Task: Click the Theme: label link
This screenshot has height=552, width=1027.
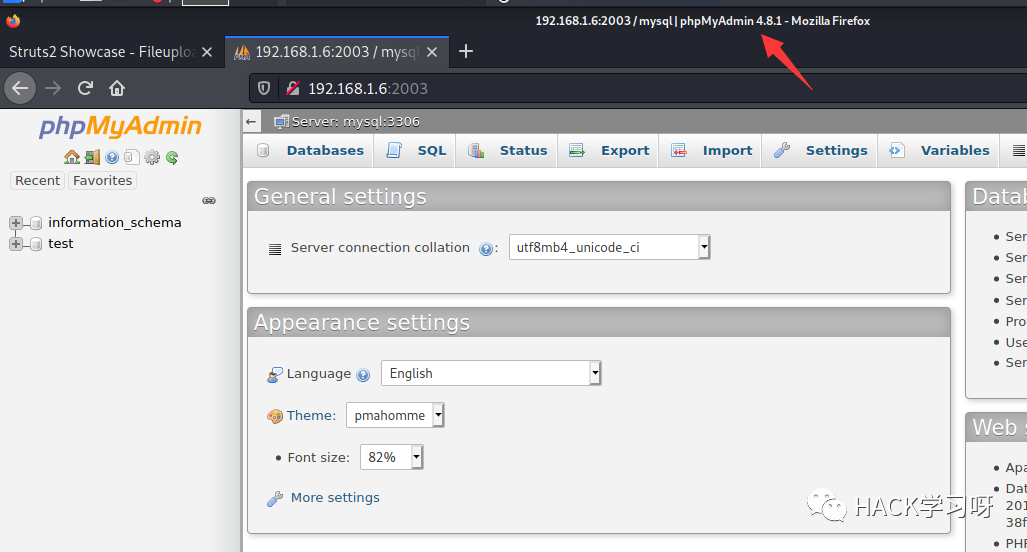Action: pyautogui.click(x=311, y=416)
